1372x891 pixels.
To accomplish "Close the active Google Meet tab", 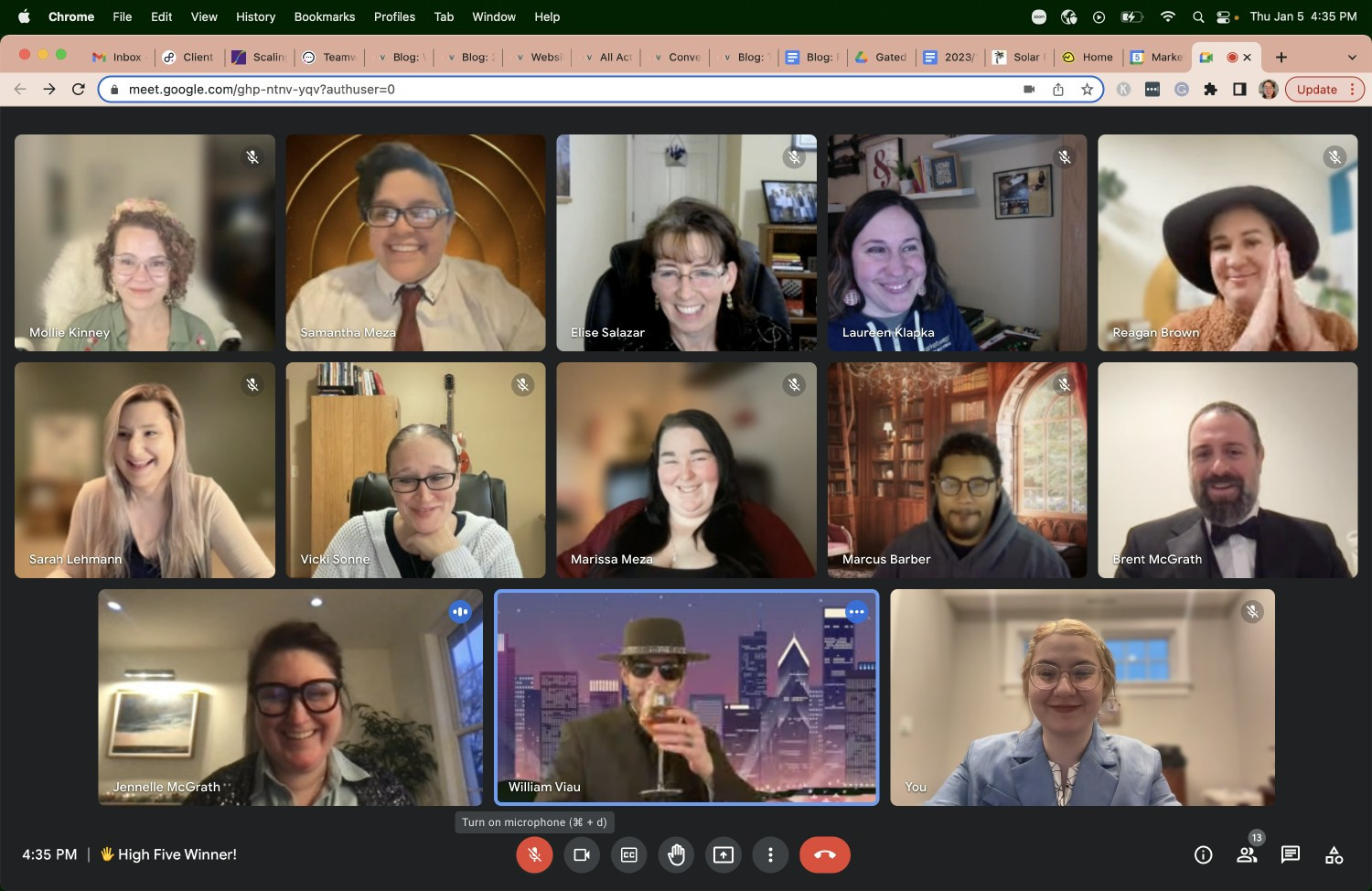I will coord(1247,57).
